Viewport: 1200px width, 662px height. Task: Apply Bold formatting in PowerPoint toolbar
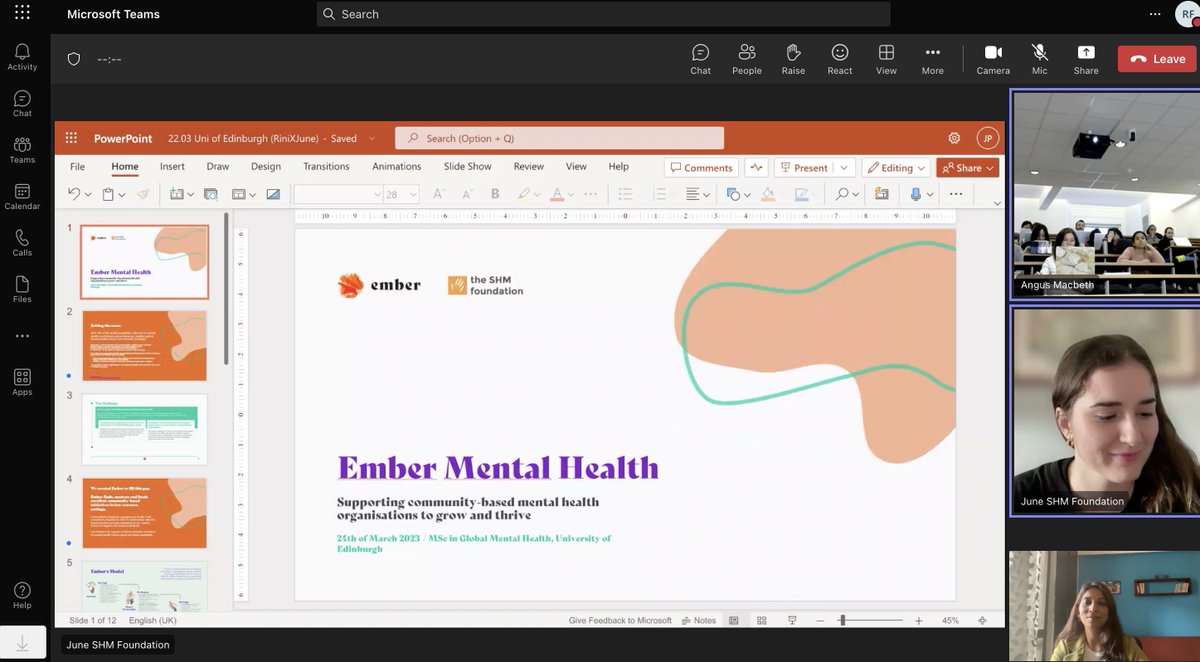494,194
